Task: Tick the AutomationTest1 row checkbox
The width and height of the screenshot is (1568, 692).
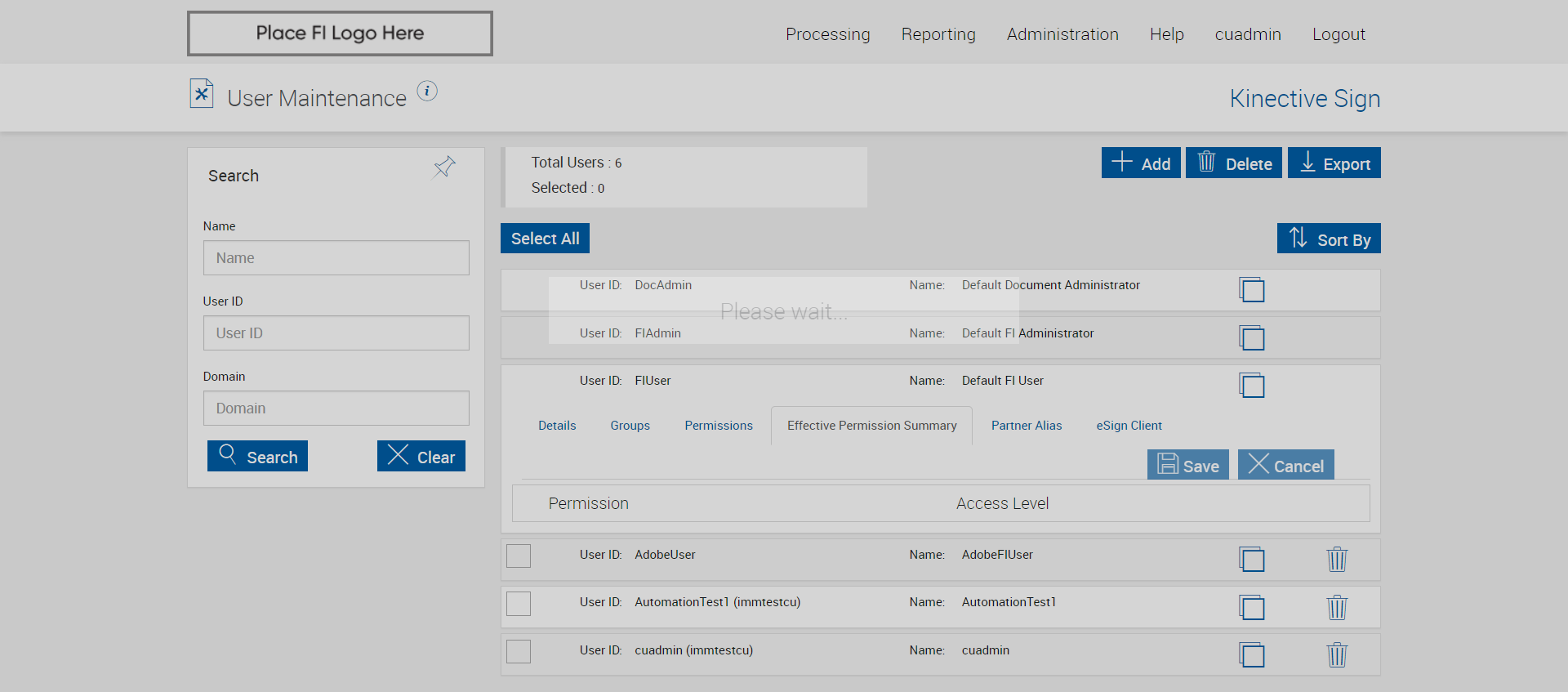Action: pos(519,604)
